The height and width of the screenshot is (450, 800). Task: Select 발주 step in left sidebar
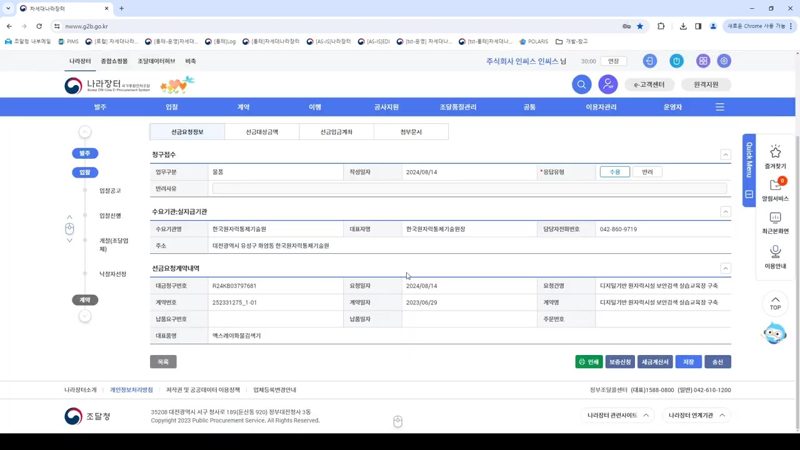coord(85,153)
